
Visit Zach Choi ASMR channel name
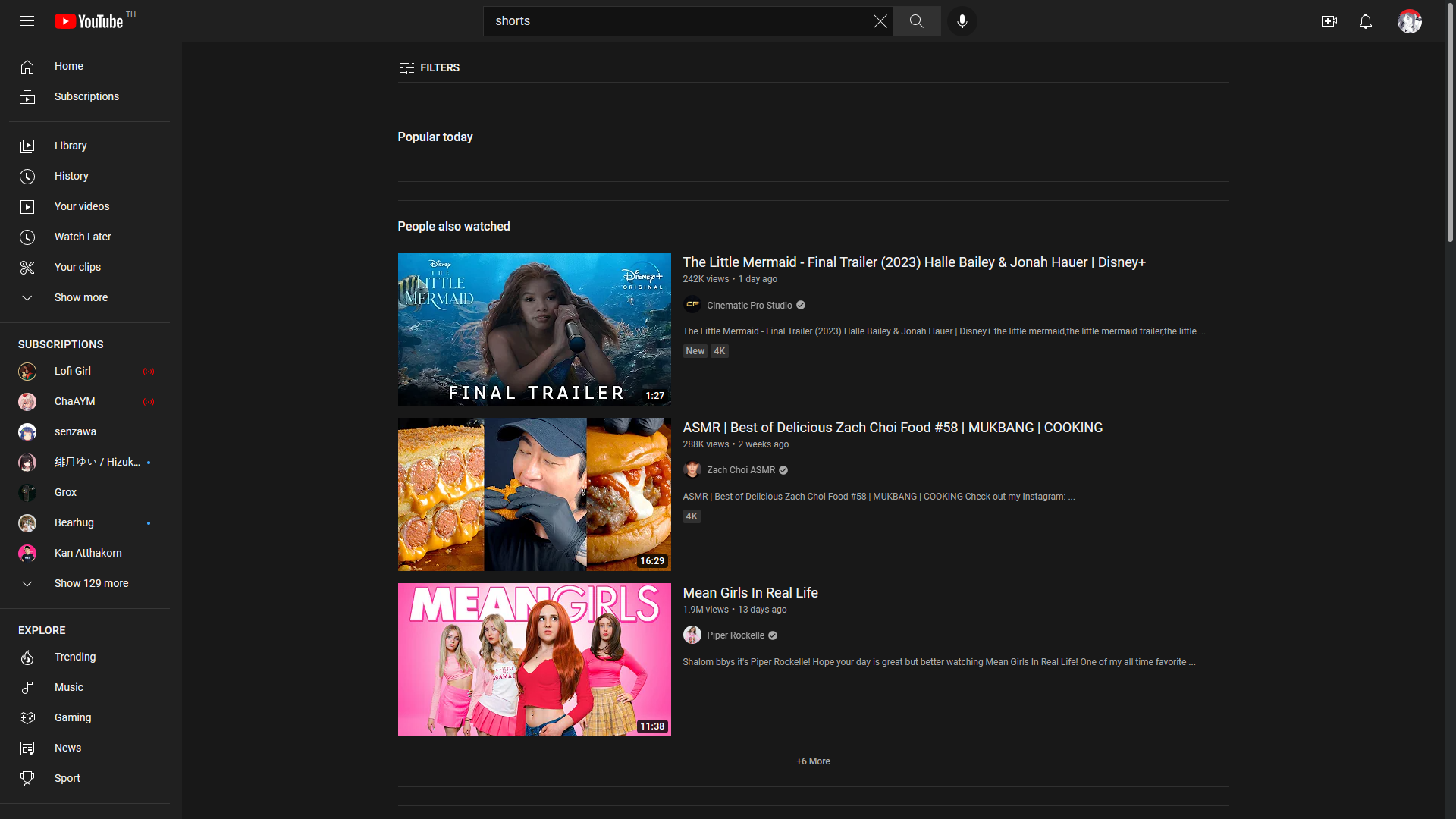point(741,470)
